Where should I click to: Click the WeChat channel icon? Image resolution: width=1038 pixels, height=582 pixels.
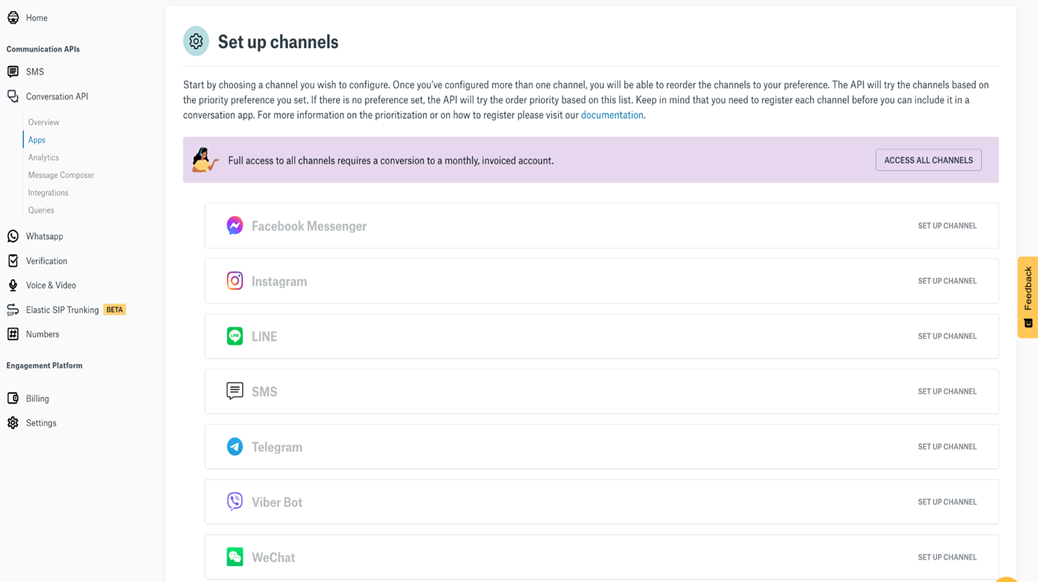[234, 556]
